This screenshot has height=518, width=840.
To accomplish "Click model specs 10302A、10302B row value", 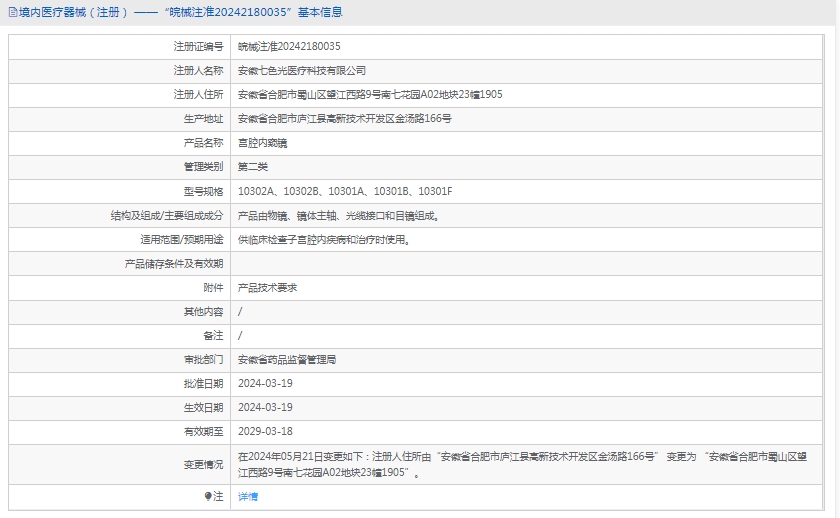I will point(345,191).
